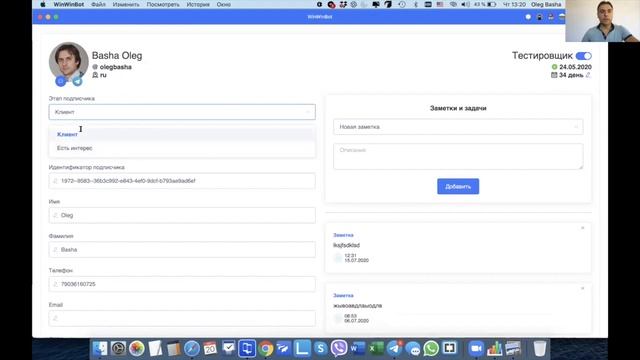Click the Telegram badge under the avatar
This screenshot has width=640, height=360.
(x=77, y=81)
